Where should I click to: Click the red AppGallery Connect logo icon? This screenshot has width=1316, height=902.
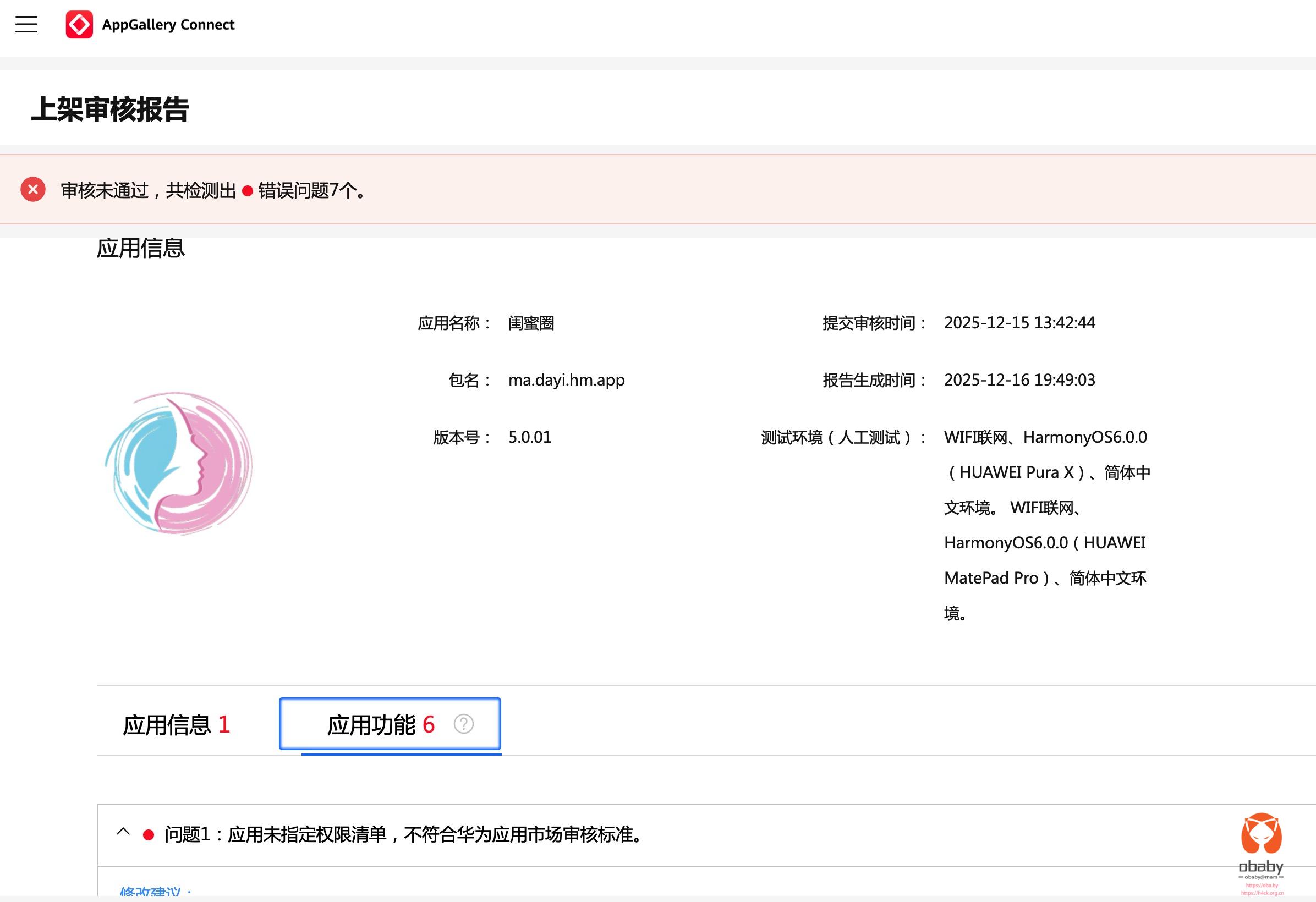click(x=79, y=24)
